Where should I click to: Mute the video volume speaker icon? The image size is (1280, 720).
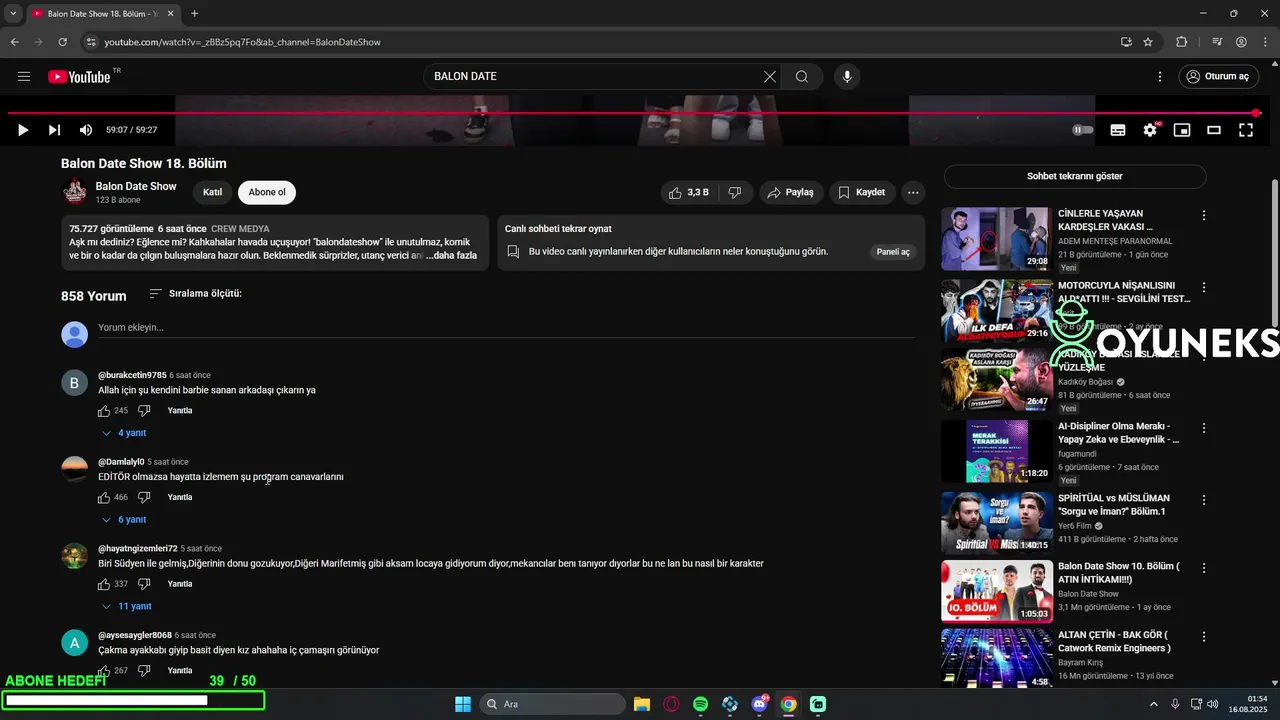coord(86,130)
